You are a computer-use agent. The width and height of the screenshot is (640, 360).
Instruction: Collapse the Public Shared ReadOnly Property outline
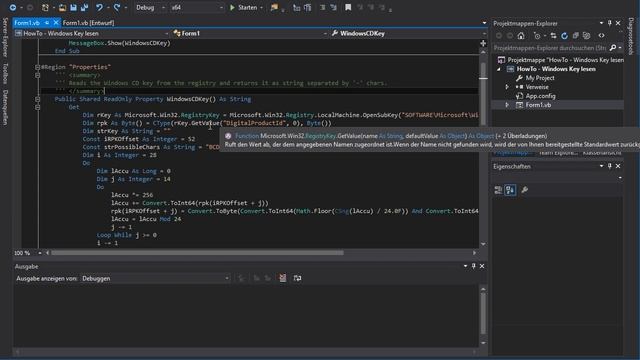[37, 99]
